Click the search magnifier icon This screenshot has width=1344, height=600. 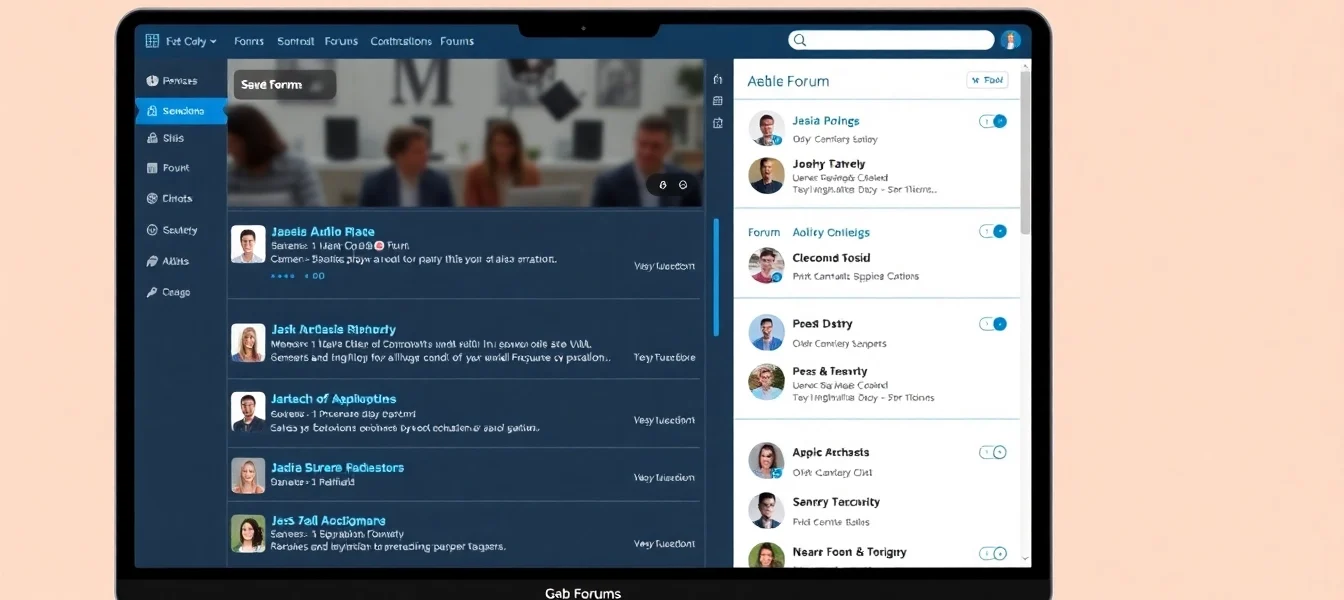pos(798,41)
